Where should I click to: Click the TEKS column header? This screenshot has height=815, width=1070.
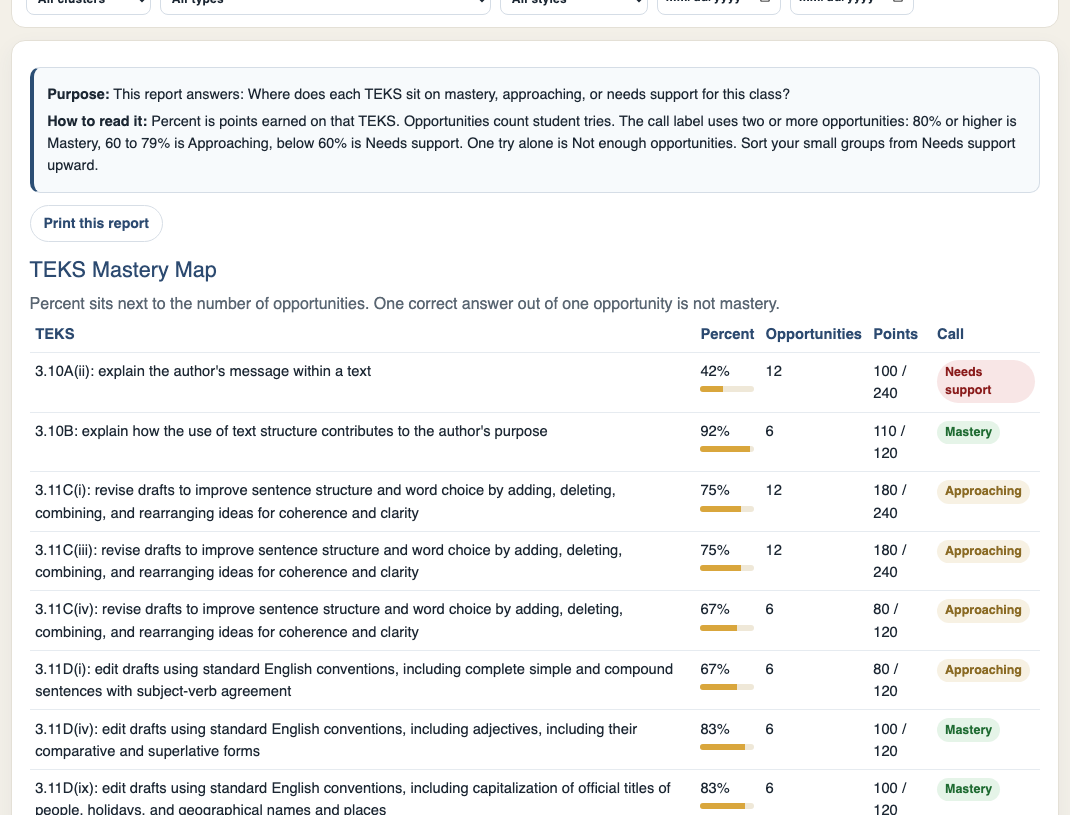click(x=55, y=334)
